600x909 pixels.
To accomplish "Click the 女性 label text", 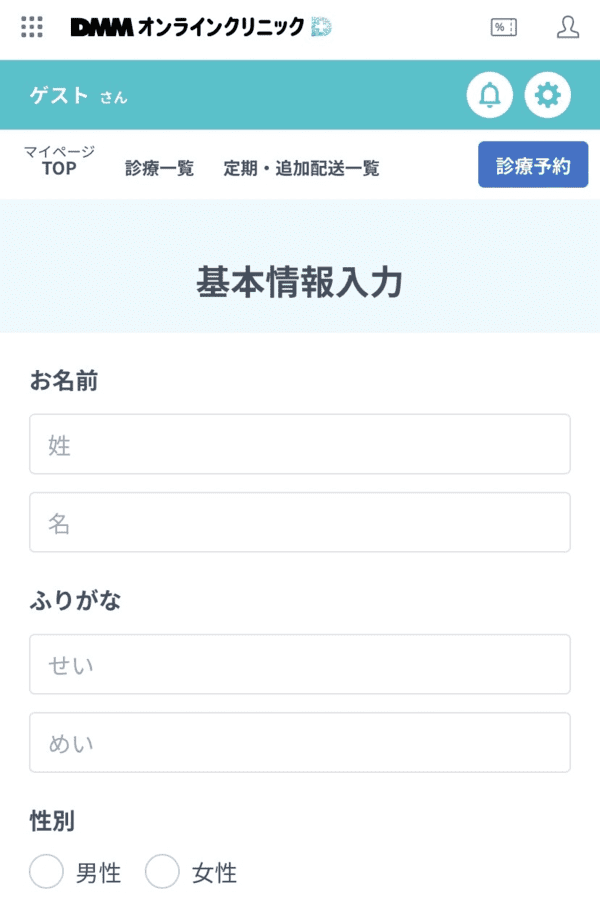I will tap(214, 873).
